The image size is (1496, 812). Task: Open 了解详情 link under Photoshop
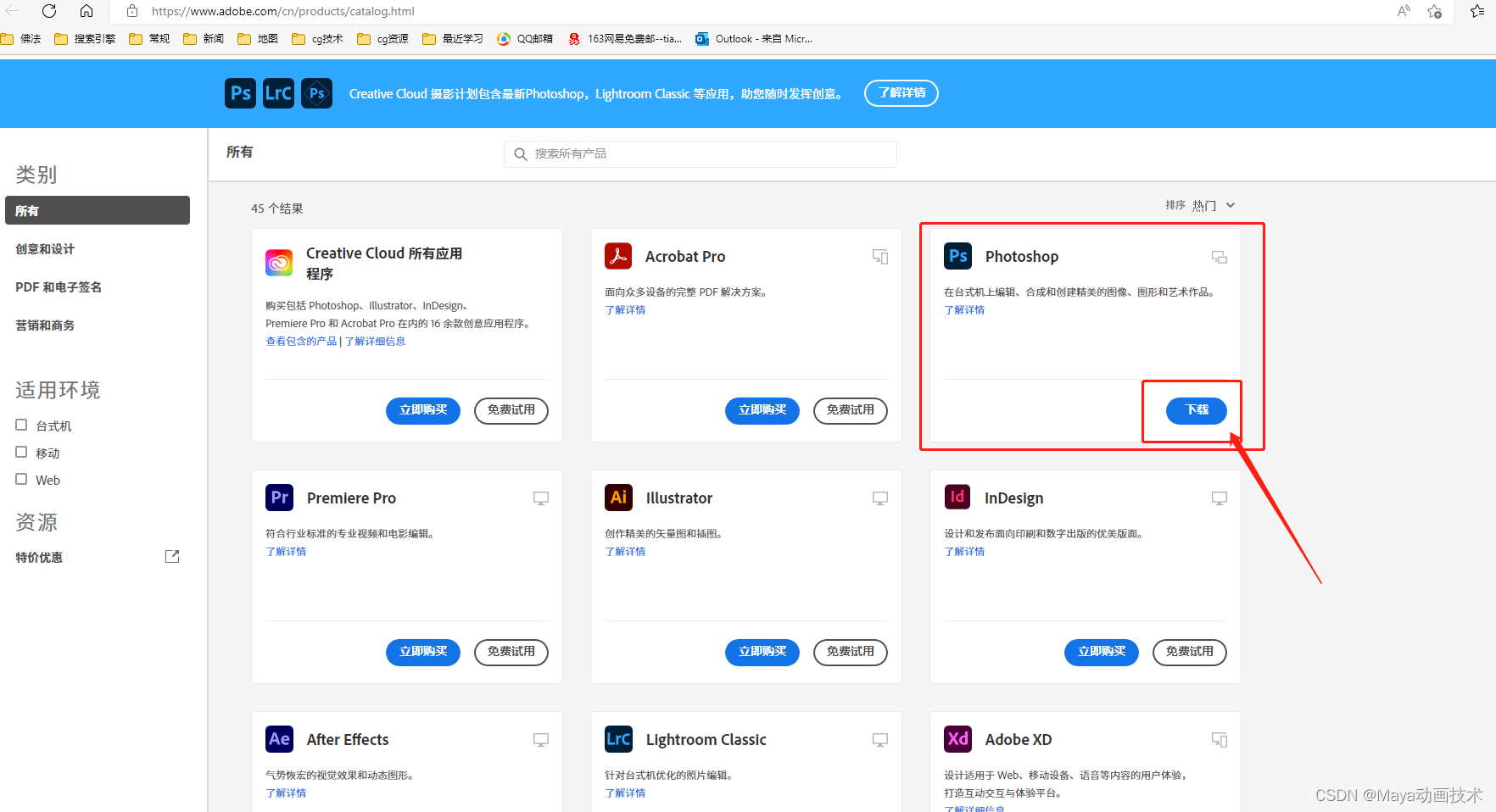[964, 310]
